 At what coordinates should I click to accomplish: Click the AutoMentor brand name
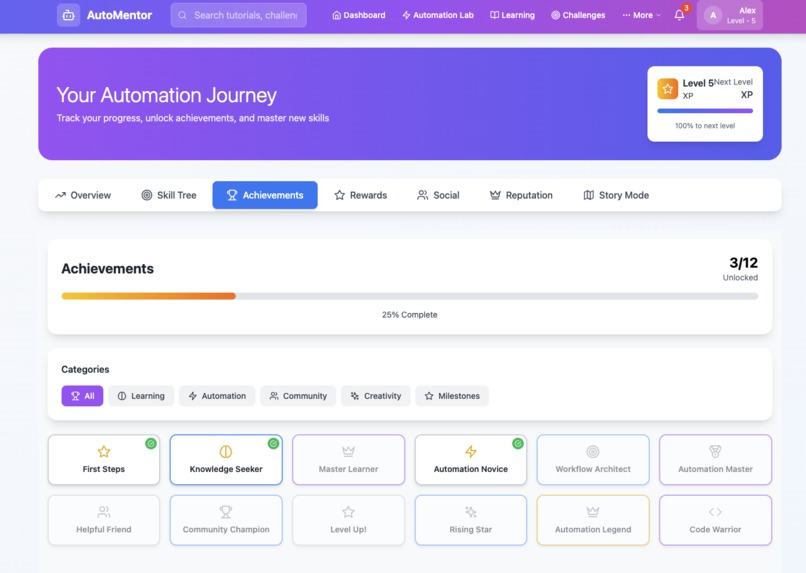click(x=119, y=15)
